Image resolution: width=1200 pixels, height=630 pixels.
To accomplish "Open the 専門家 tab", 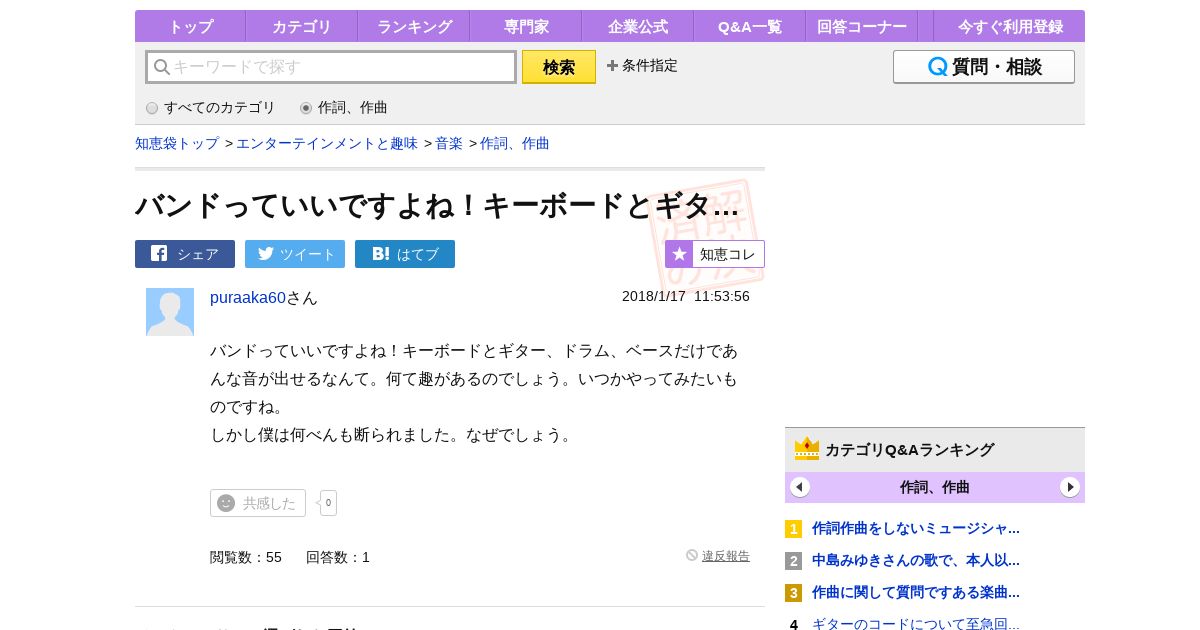I will tap(526, 27).
